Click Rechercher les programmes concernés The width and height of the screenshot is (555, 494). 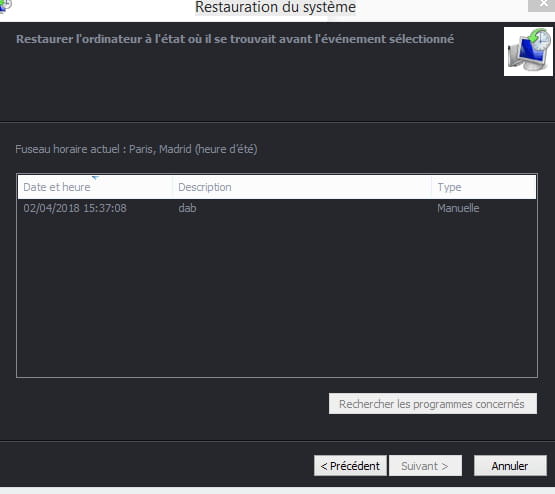coord(433,404)
